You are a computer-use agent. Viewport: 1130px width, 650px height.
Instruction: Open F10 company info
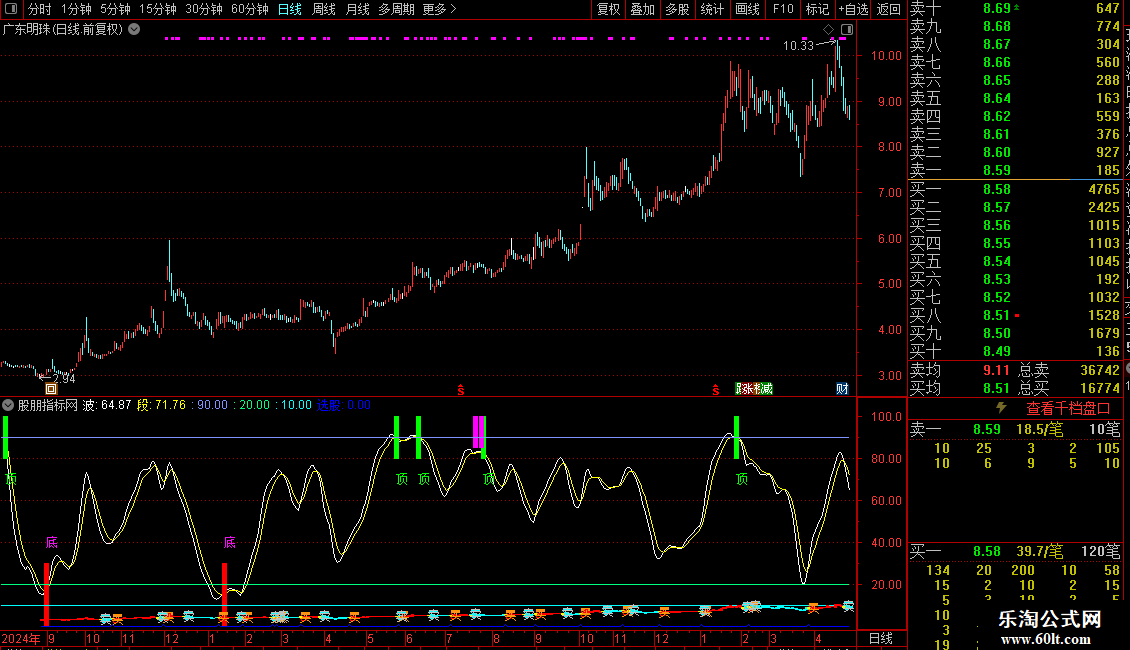[x=783, y=9]
